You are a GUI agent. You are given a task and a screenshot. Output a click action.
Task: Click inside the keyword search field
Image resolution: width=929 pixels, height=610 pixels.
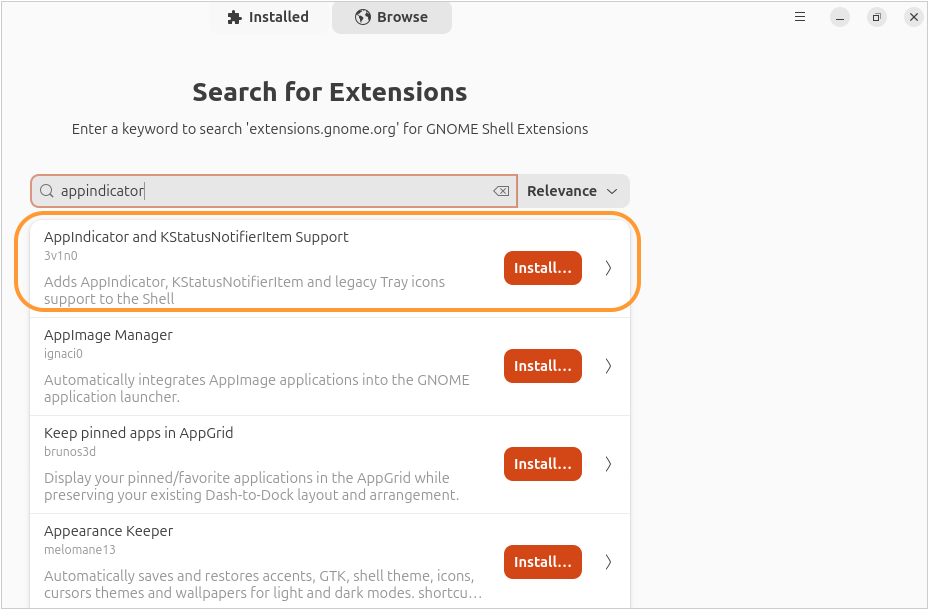tap(250, 190)
